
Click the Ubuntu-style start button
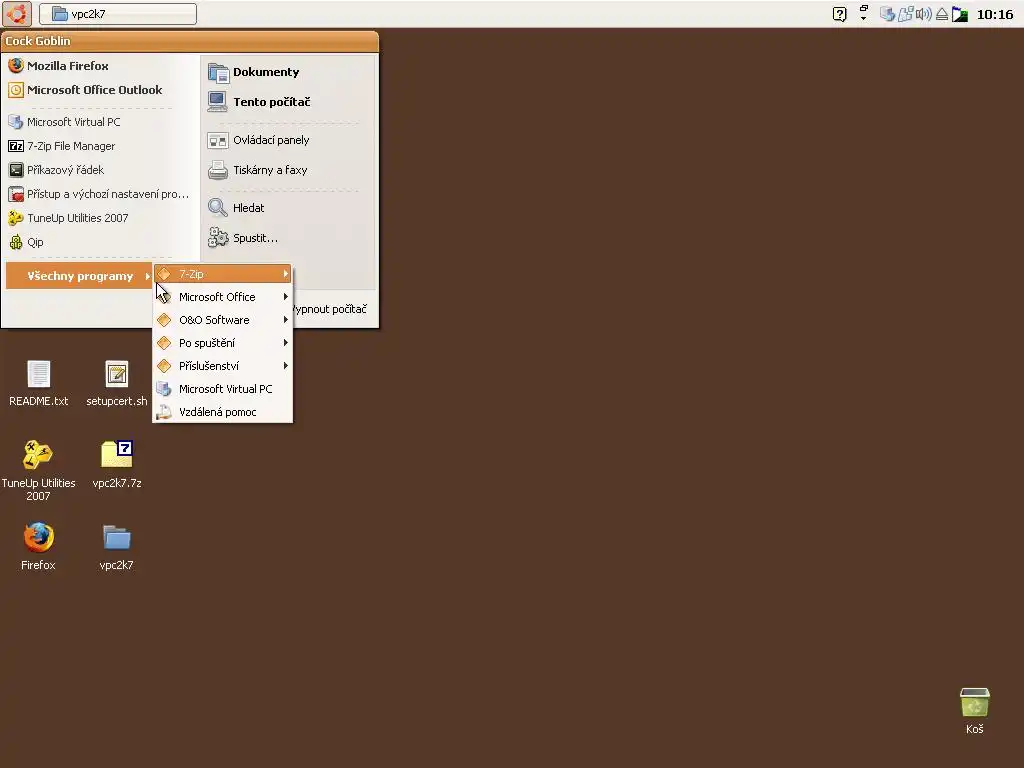pyautogui.click(x=16, y=14)
